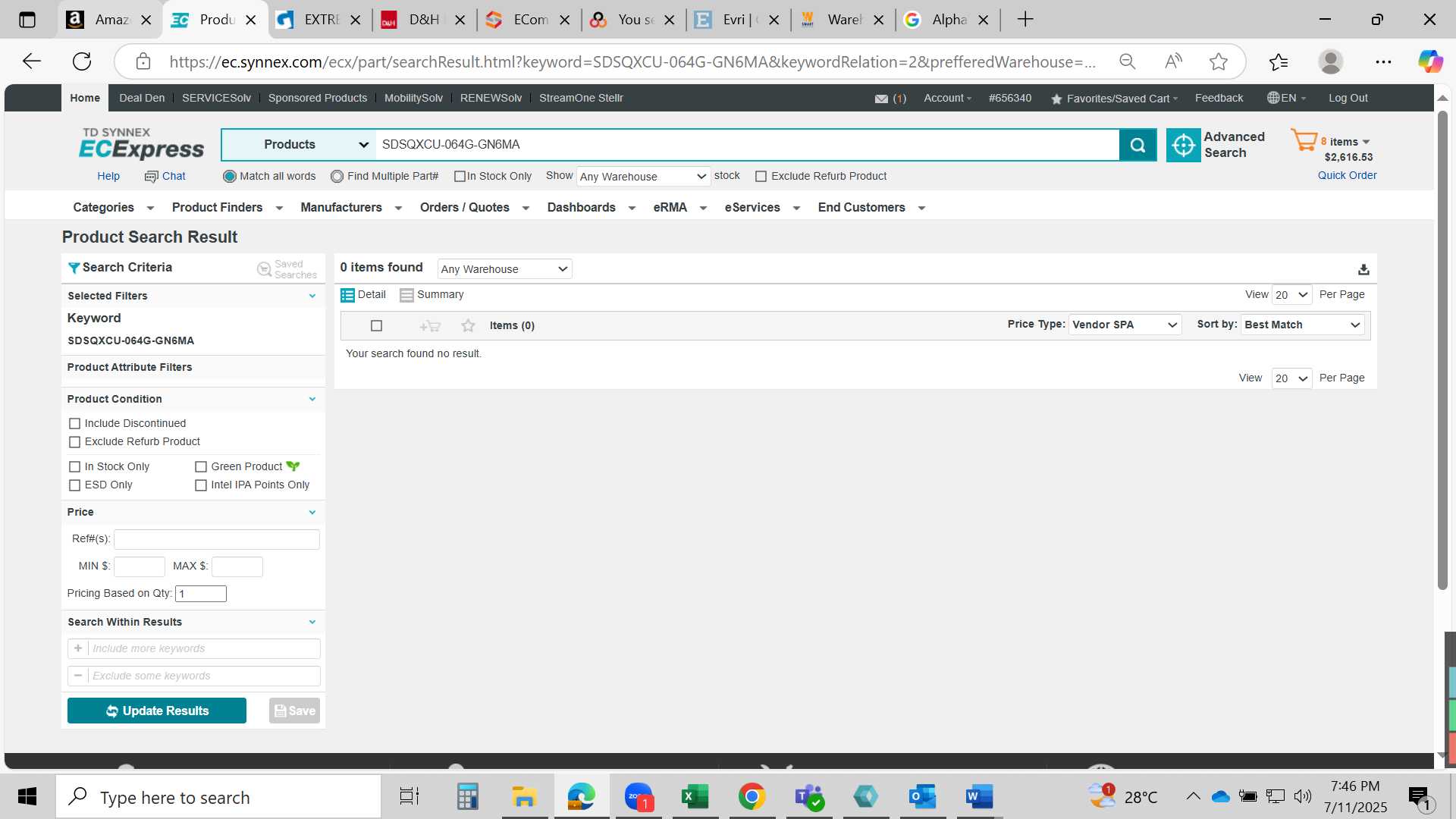Screen dimensions: 1456x819
Task: Open the eRMA menu
Action: [680, 208]
